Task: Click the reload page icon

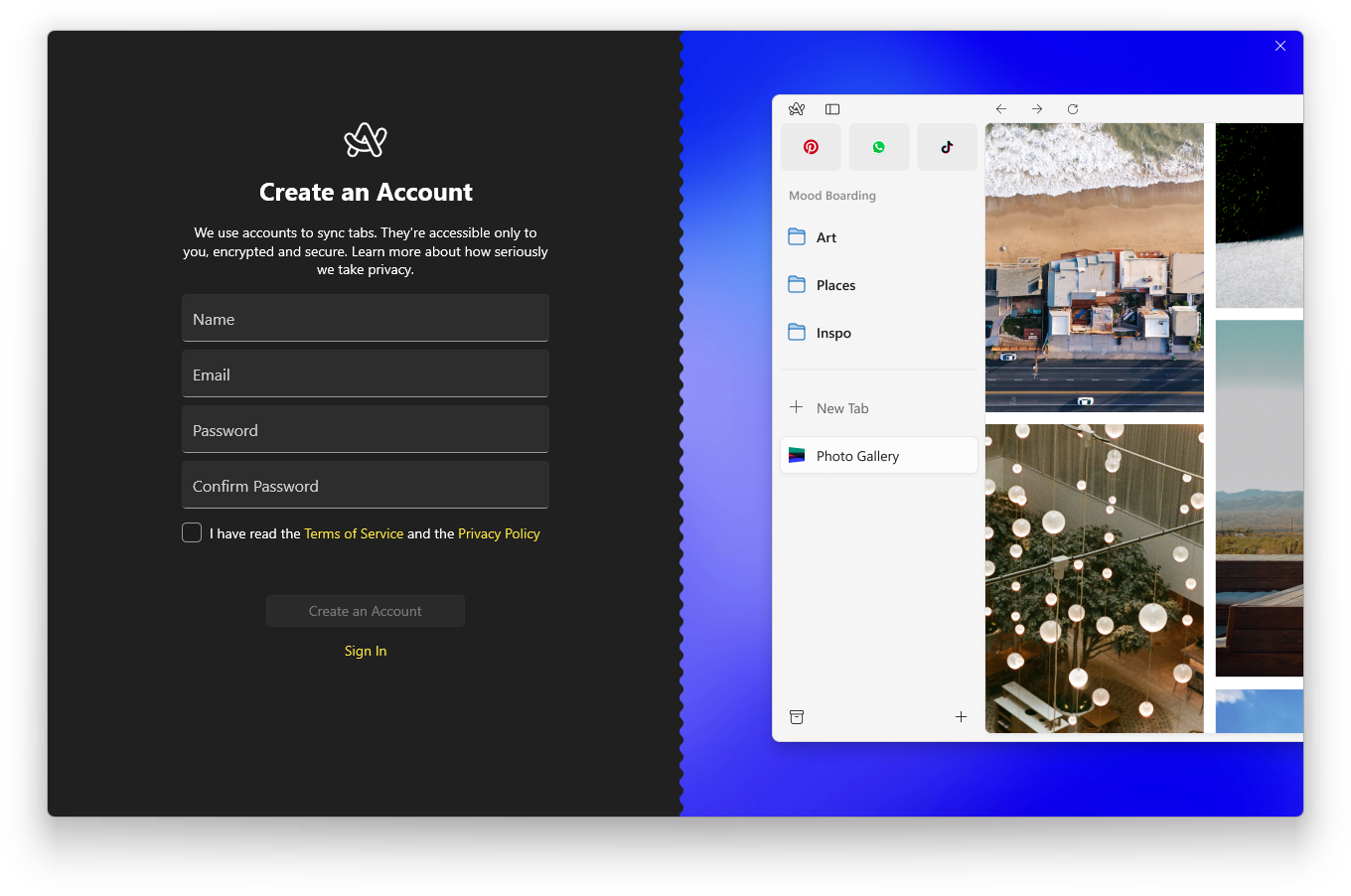Action: [x=1073, y=109]
